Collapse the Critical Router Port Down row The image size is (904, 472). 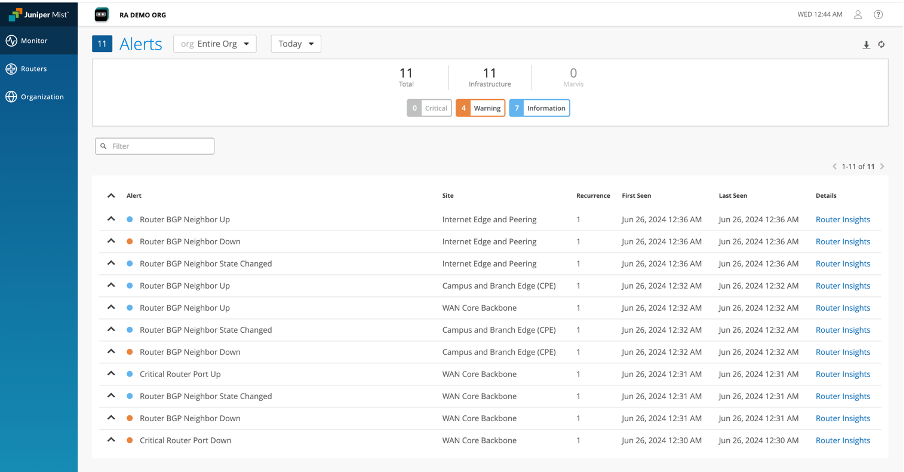click(x=110, y=440)
